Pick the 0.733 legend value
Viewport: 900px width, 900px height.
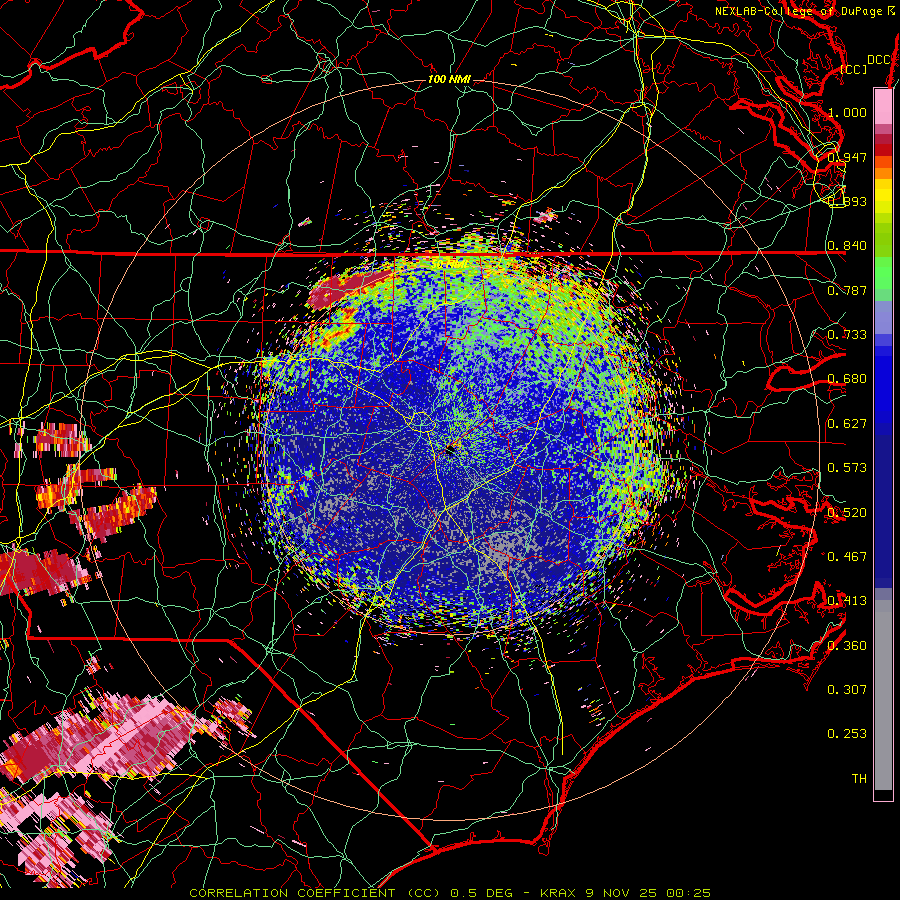click(847, 335)
